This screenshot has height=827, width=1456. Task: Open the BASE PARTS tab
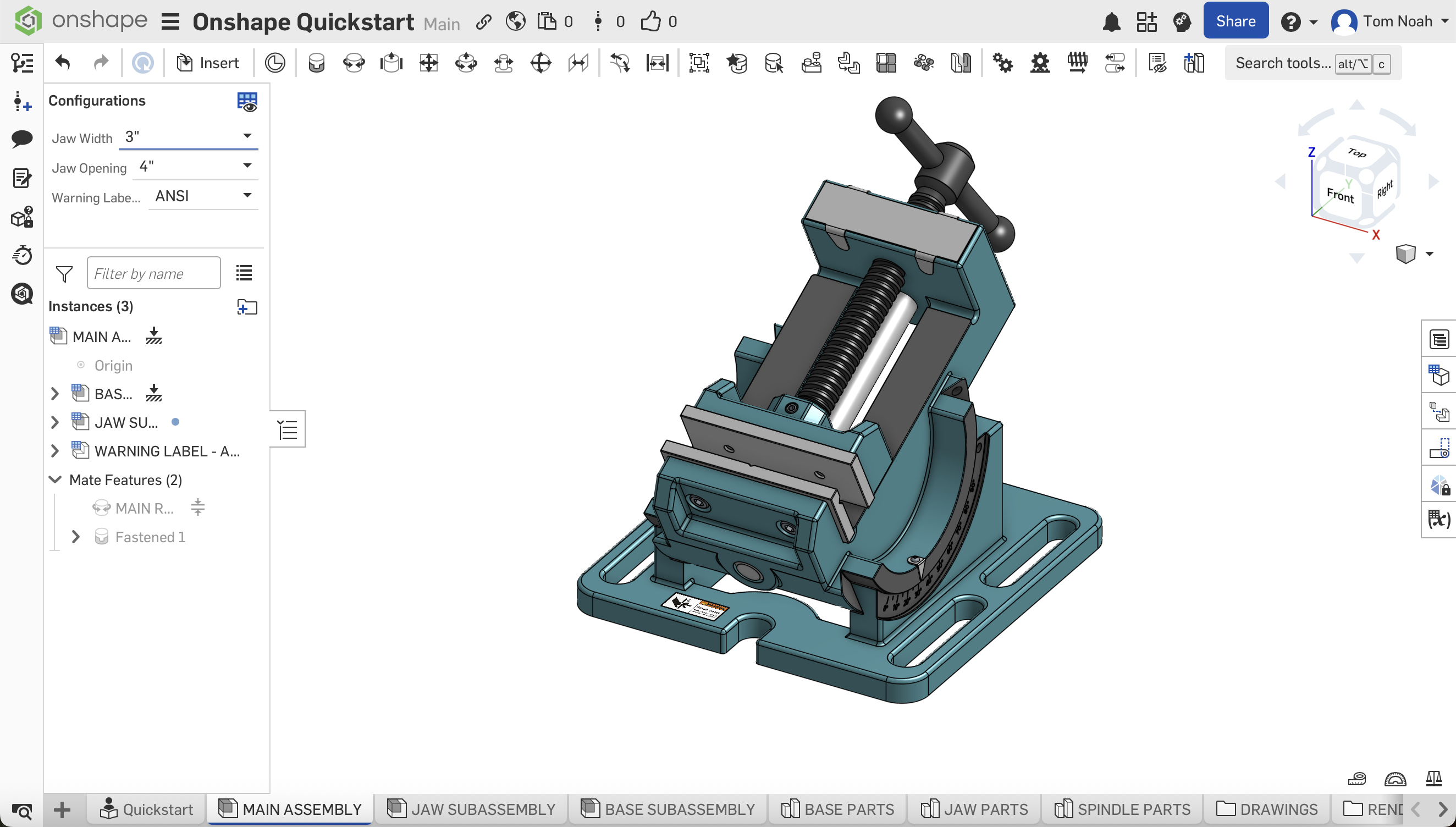837,809
